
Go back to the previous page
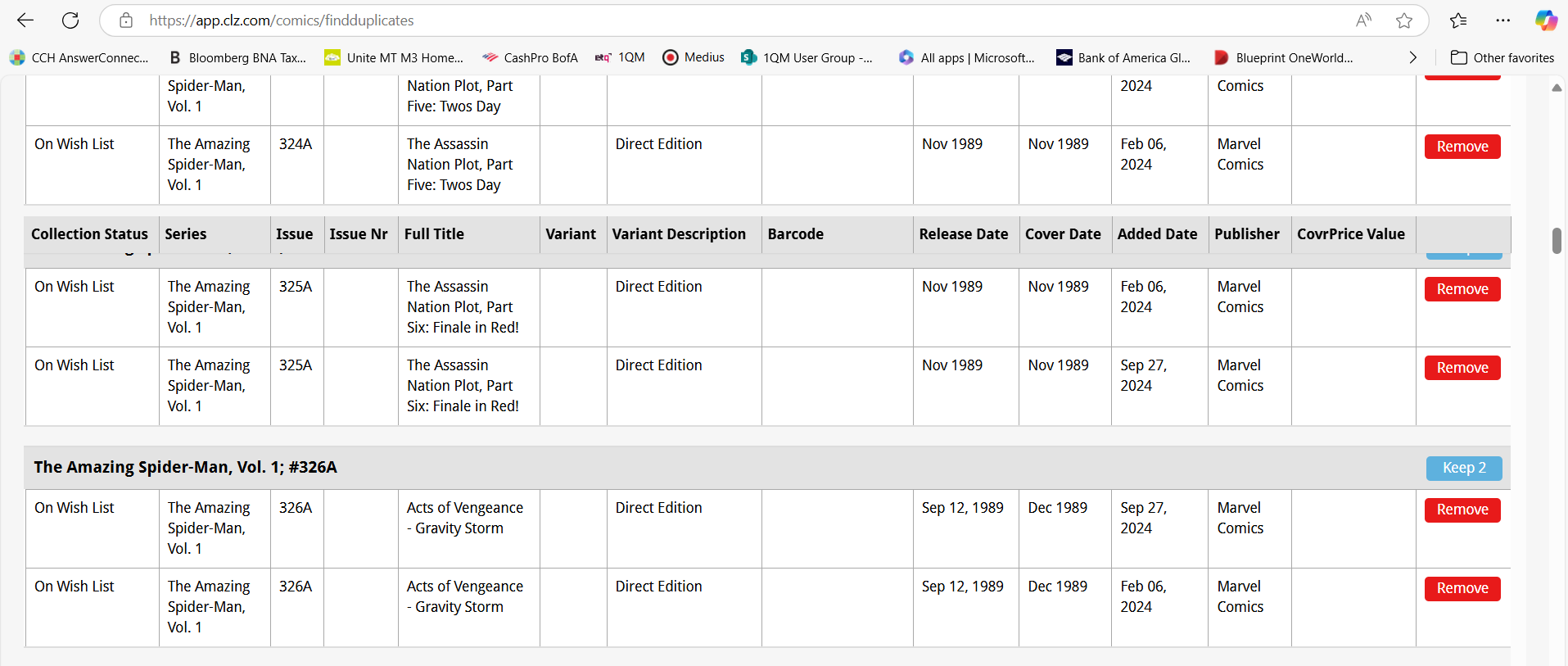coord(25,20)
